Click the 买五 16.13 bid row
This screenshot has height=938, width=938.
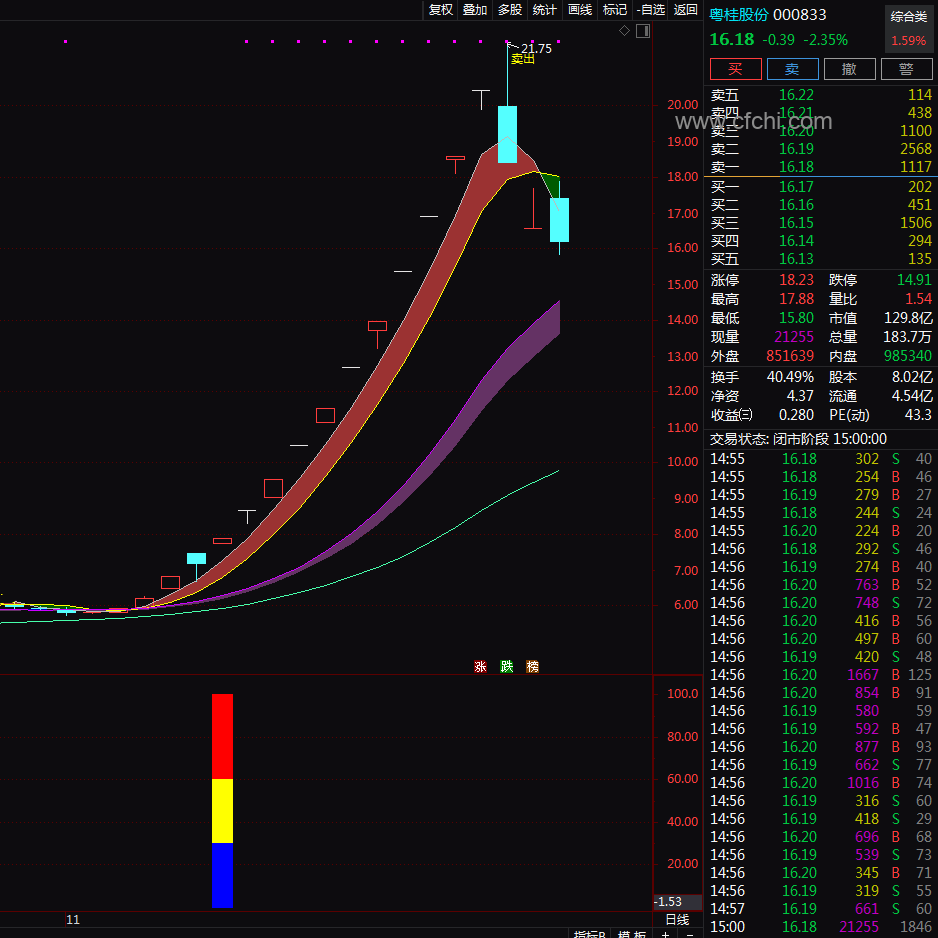tap(821, 259)
